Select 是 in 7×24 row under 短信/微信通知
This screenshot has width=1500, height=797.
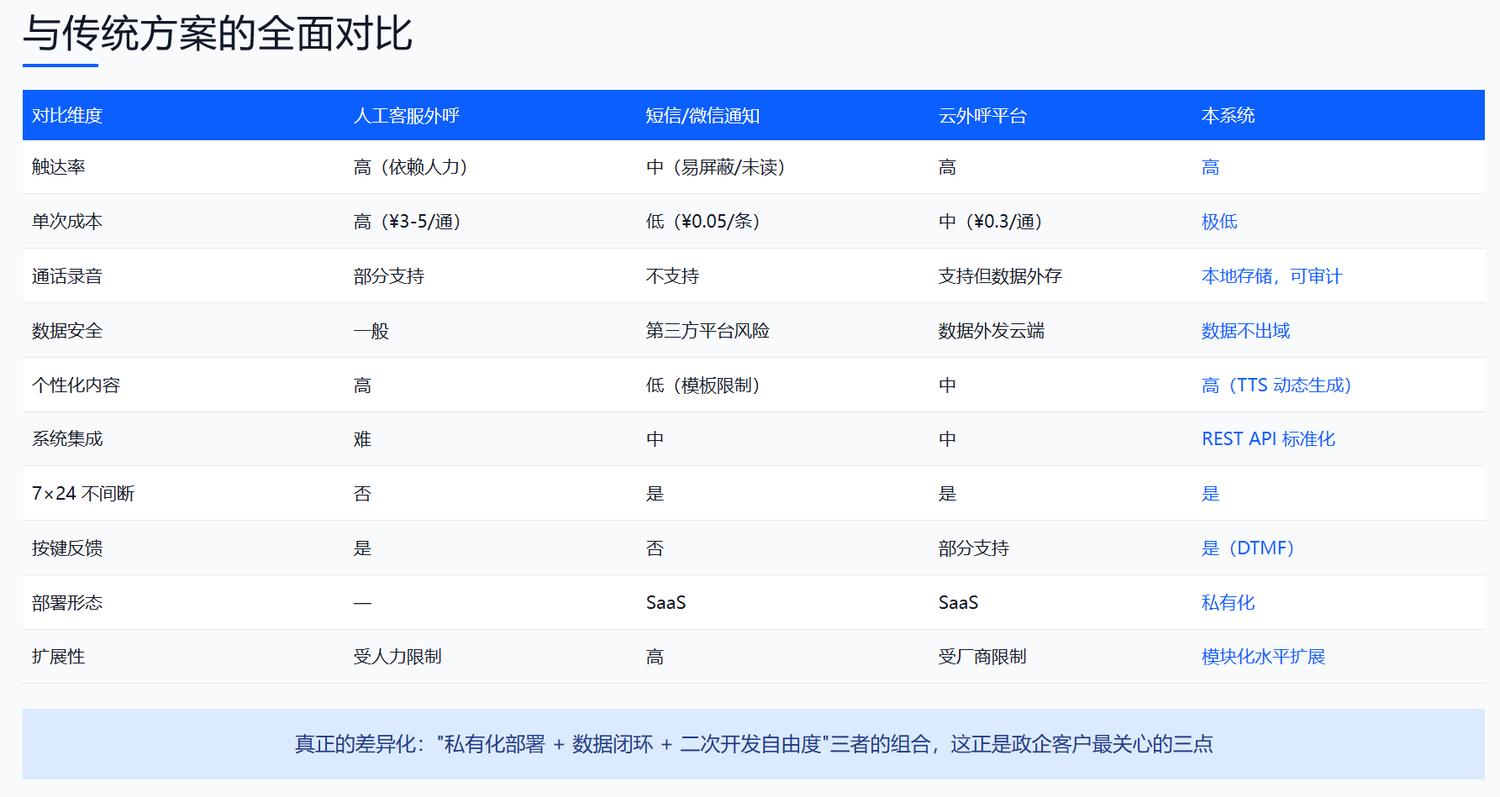click(x=655, y=494)
